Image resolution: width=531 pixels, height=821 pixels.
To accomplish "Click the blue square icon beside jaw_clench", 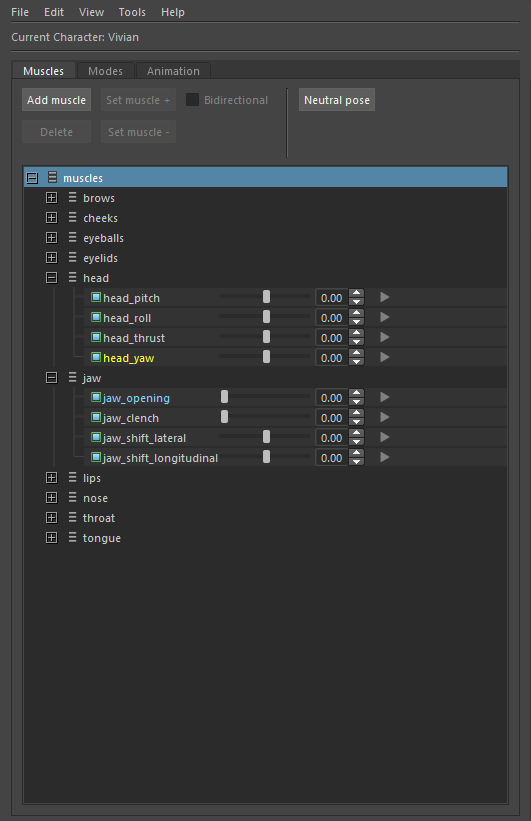I will point(96,417).
